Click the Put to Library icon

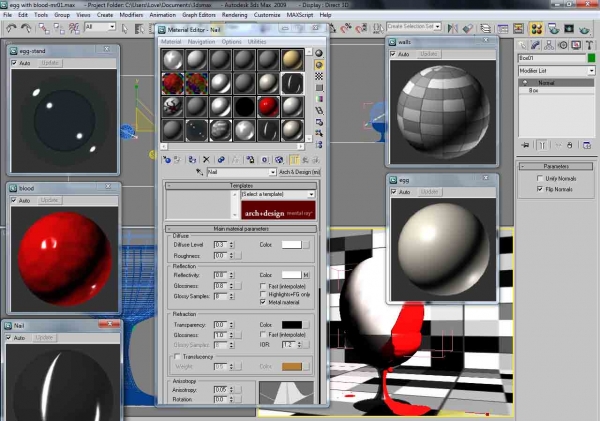(x=250, y=160)
